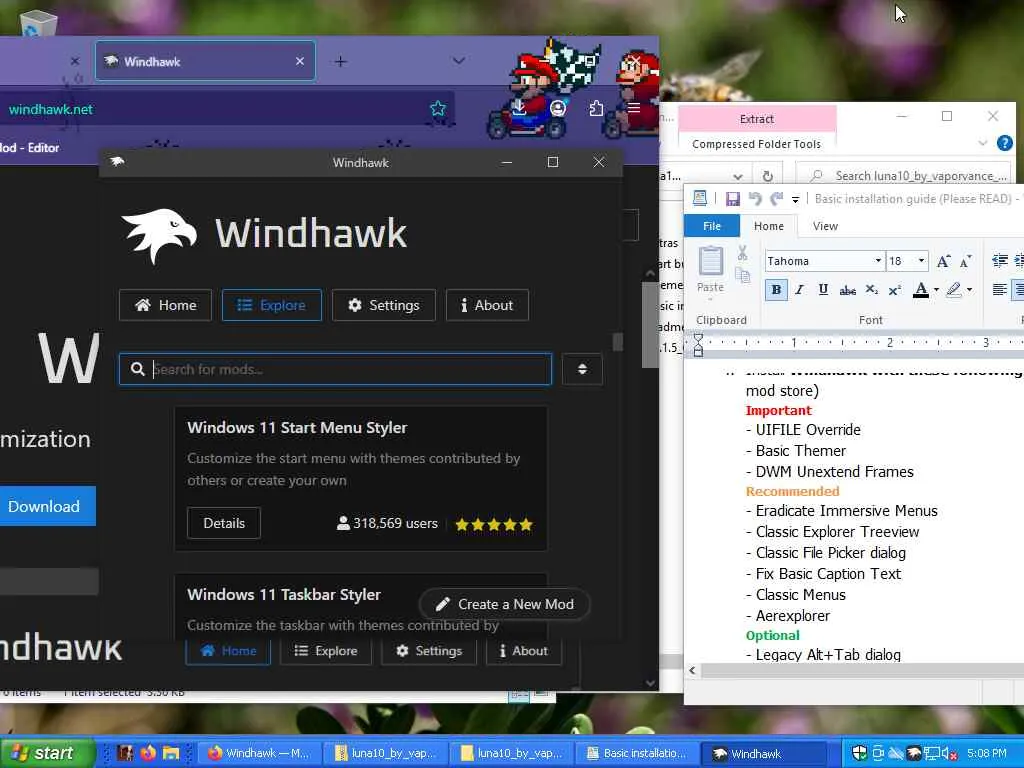Click the WordPad ruler indent marker
The height and width of the screenshot is (768, 1024).
click(698, 345)
